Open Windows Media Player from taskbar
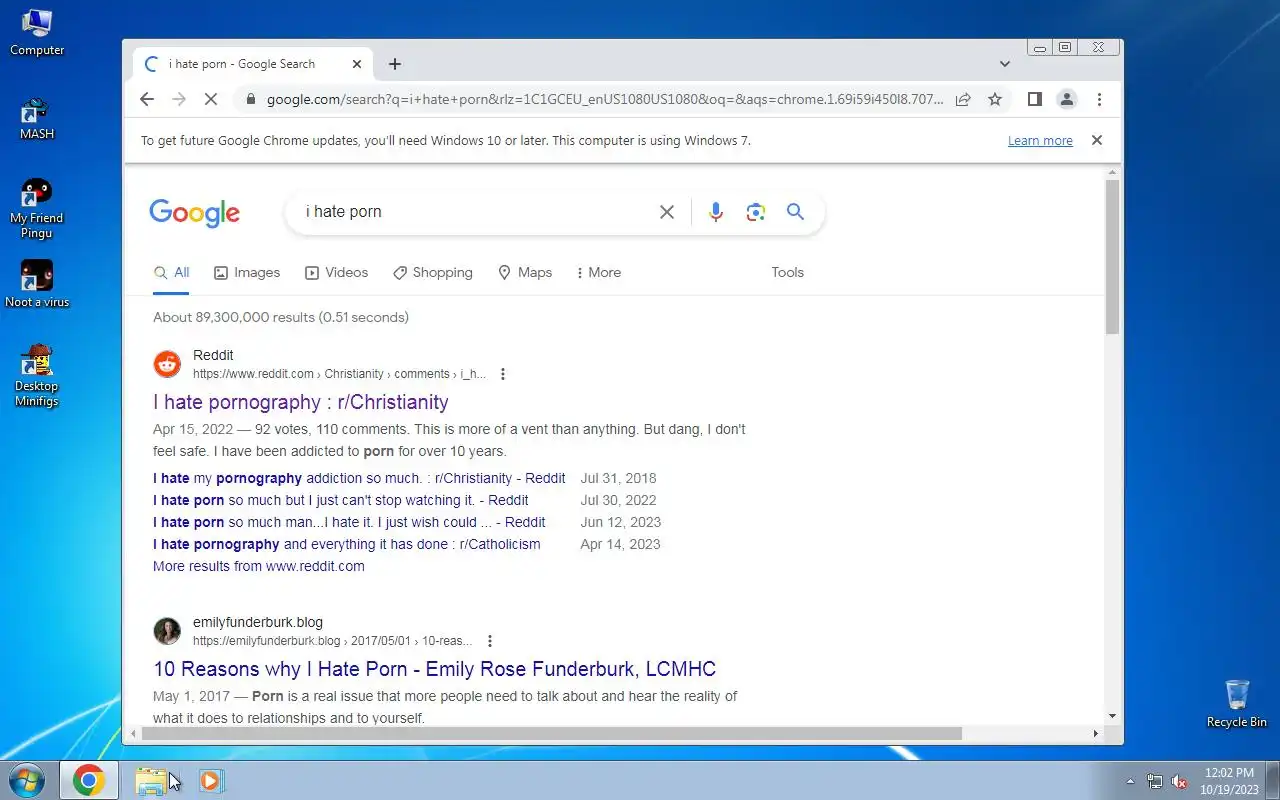Image resolution: width=1280 pixels, height=800 pixels. 211,781
